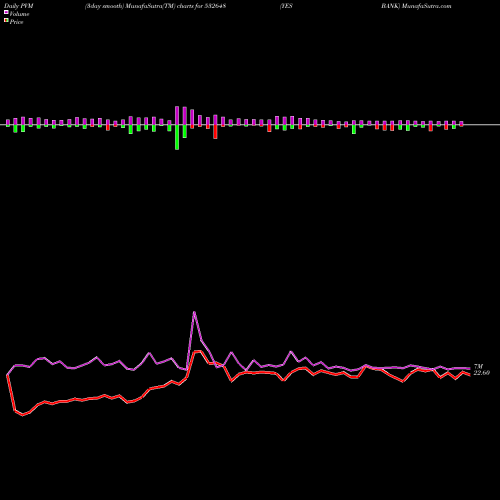Viewport: 500px width, 500px height.
Task: Click the green-red Price legend swatch
Action: point(6,21)
